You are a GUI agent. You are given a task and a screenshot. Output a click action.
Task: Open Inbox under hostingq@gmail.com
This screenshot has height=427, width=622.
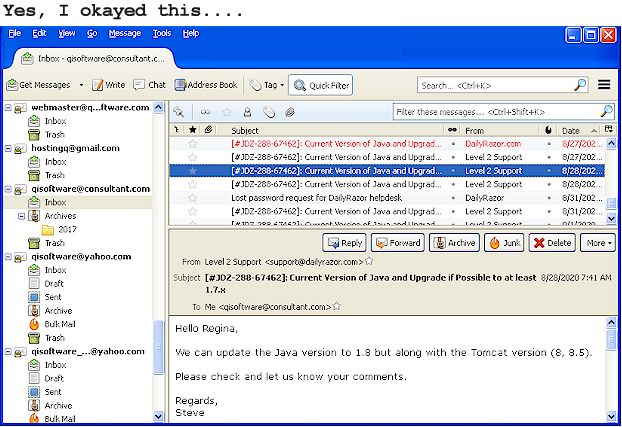[x=48, y=162]
